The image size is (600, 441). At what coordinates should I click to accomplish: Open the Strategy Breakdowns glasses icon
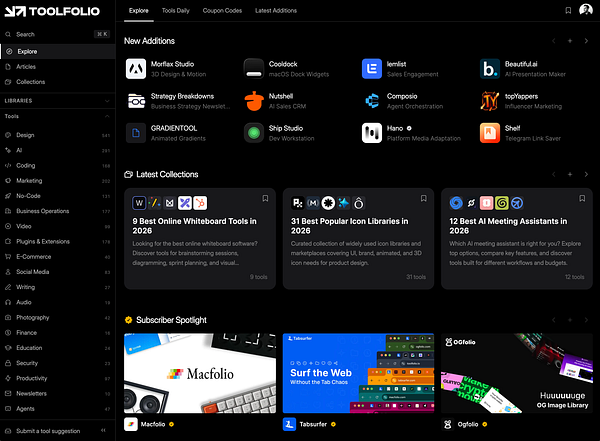(x=136, y=101)
